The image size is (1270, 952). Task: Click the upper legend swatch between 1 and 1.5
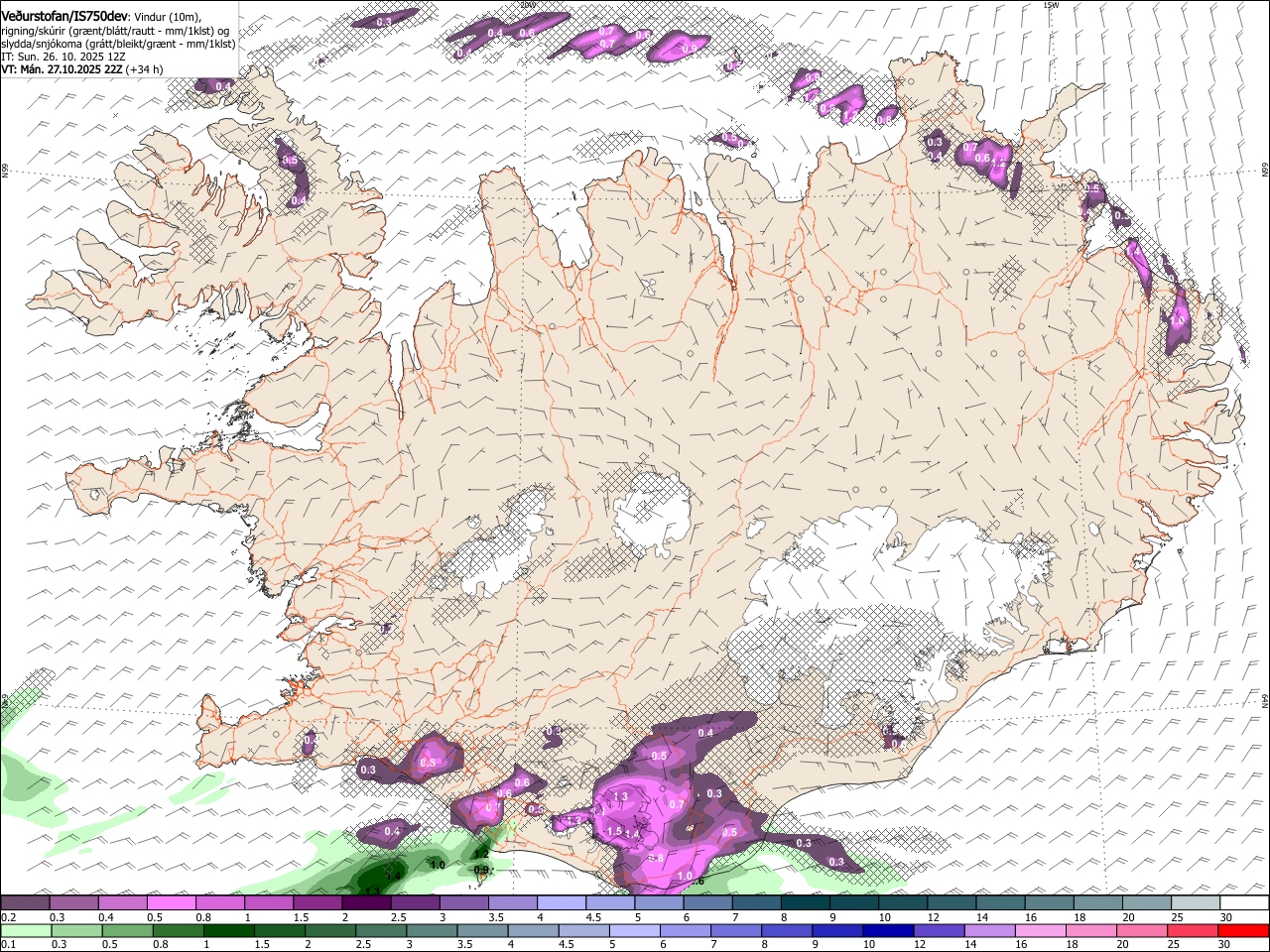(x=269, y=903)
